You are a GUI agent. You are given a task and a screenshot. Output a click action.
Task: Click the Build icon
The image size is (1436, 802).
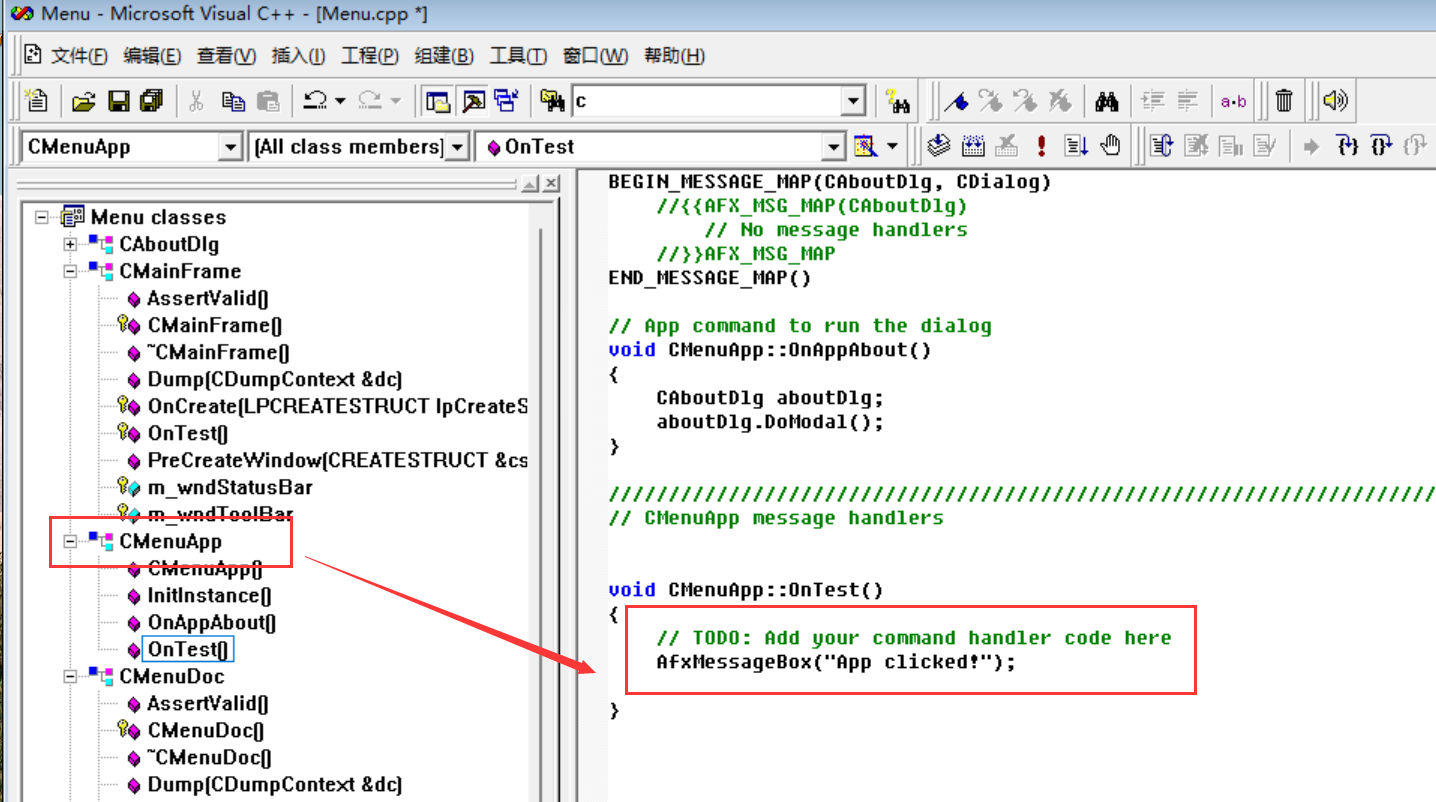(x=973, y=147)
